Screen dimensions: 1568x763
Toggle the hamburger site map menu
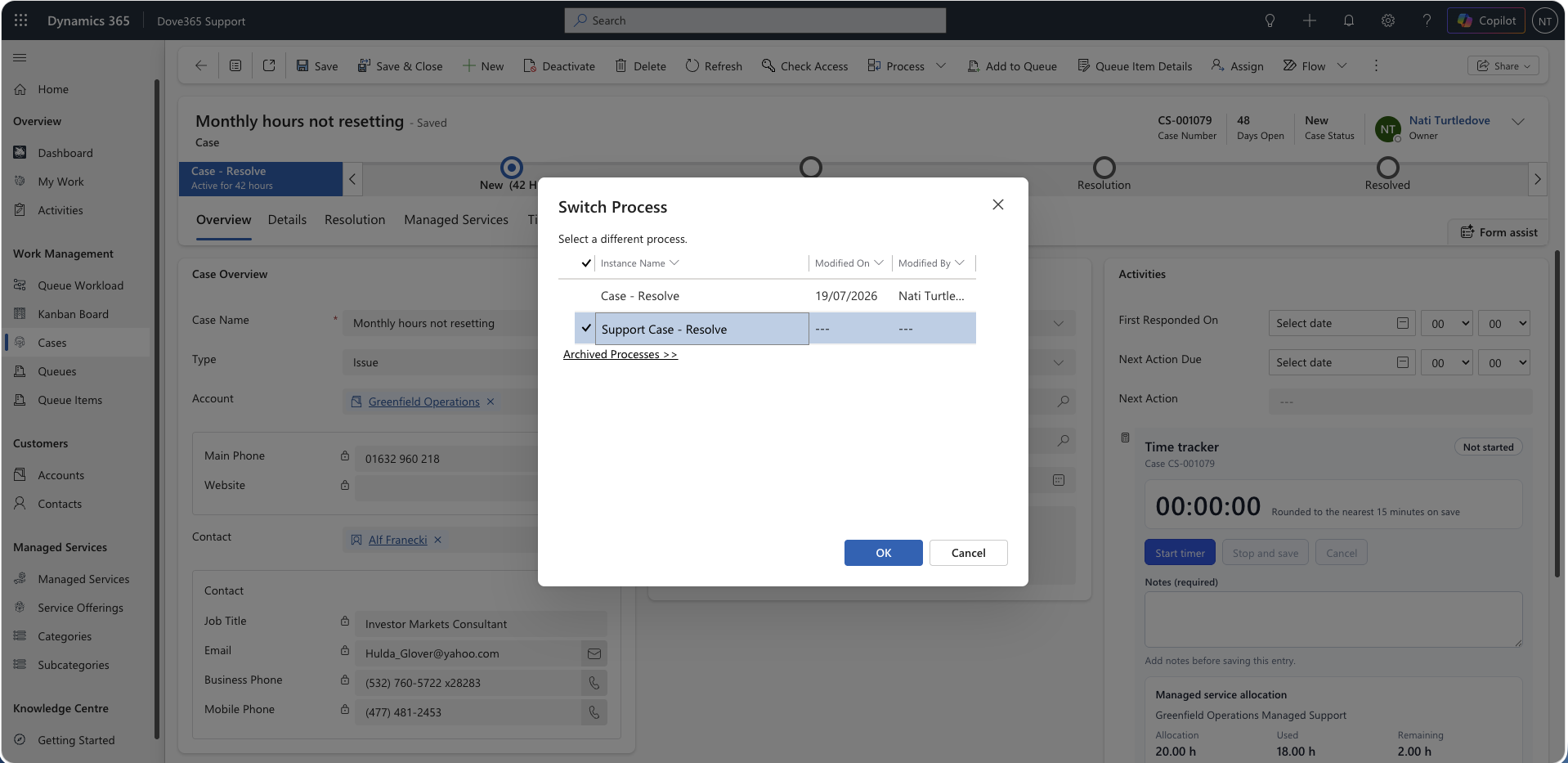point(20,57)
